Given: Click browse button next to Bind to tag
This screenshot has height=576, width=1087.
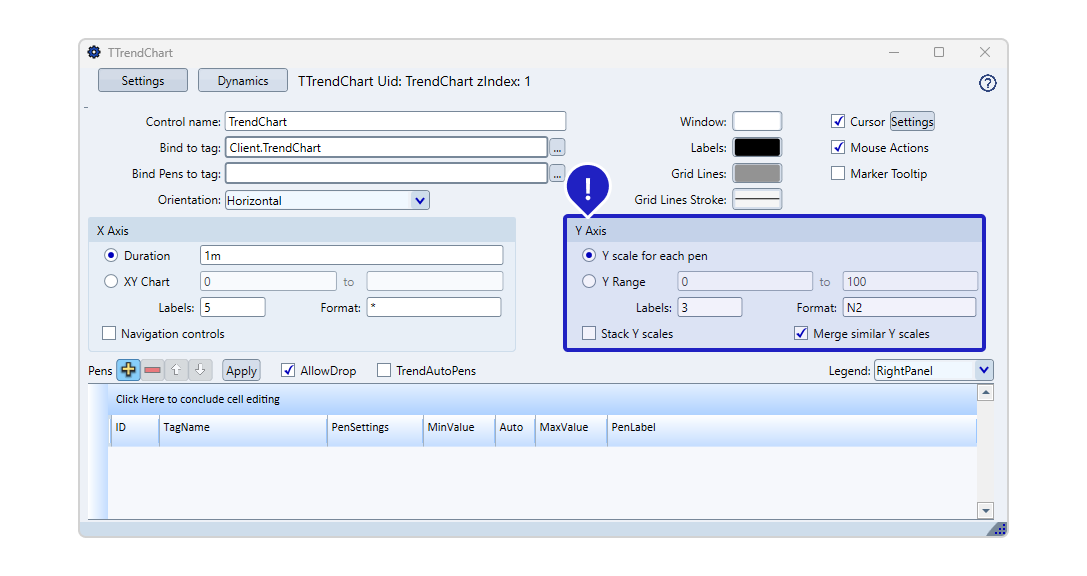Looking at the screenshot, I should pos(557,148).
